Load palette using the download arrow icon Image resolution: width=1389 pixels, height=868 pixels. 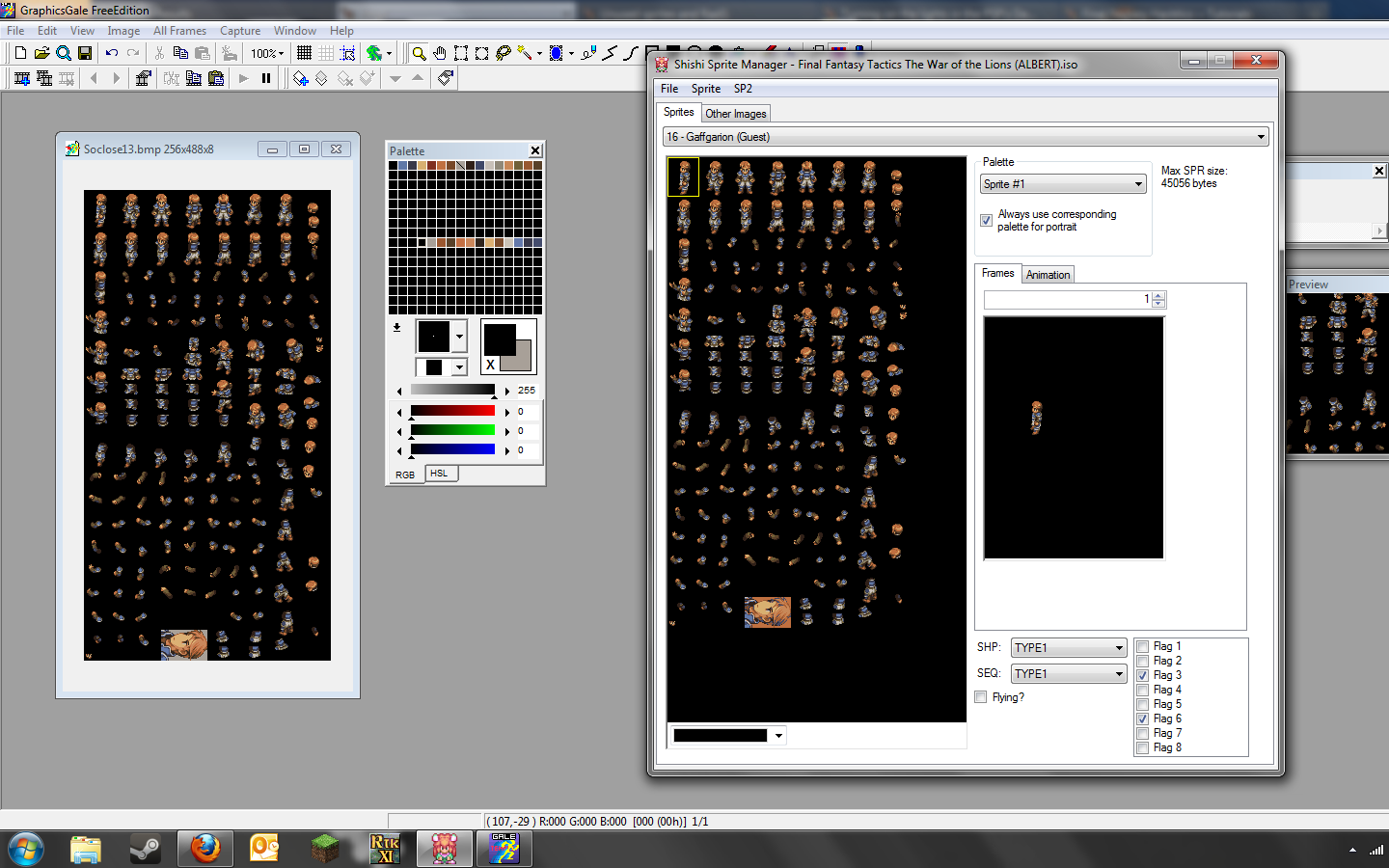tap(396, 328)
